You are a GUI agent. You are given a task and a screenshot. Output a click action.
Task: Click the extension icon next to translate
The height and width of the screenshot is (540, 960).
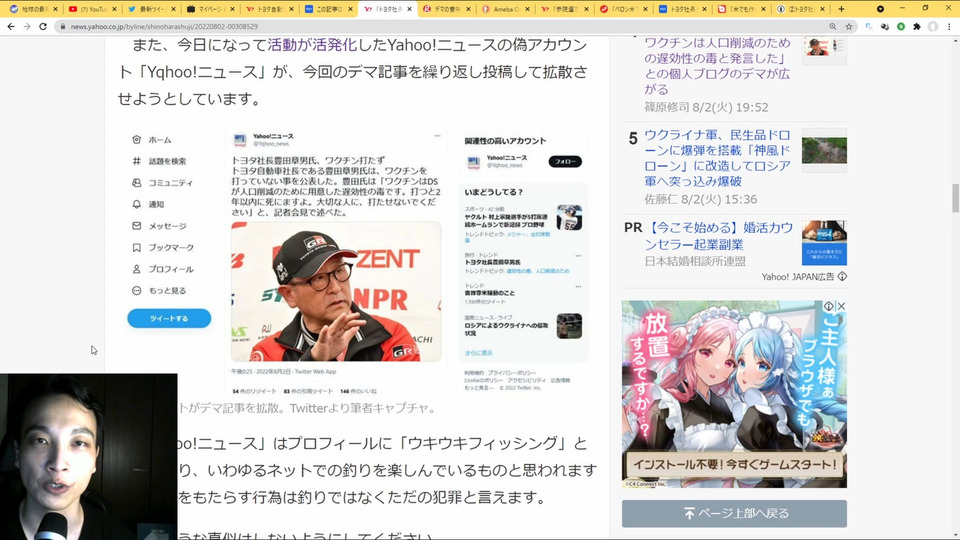pyautogui.click(x=885, y=27)
